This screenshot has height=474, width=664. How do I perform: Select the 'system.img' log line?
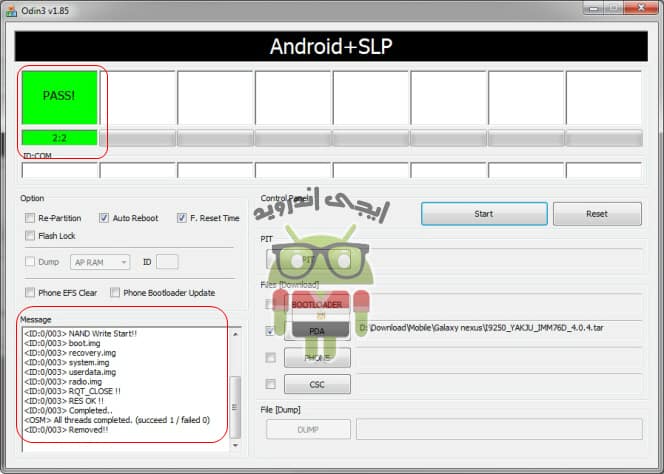[66, 363]
